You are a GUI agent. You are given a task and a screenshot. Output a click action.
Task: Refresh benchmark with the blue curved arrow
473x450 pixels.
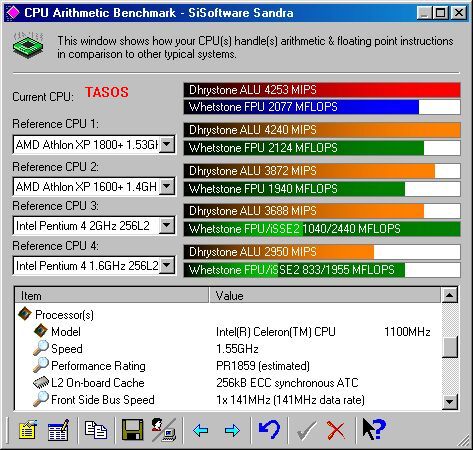click(269, 430)
